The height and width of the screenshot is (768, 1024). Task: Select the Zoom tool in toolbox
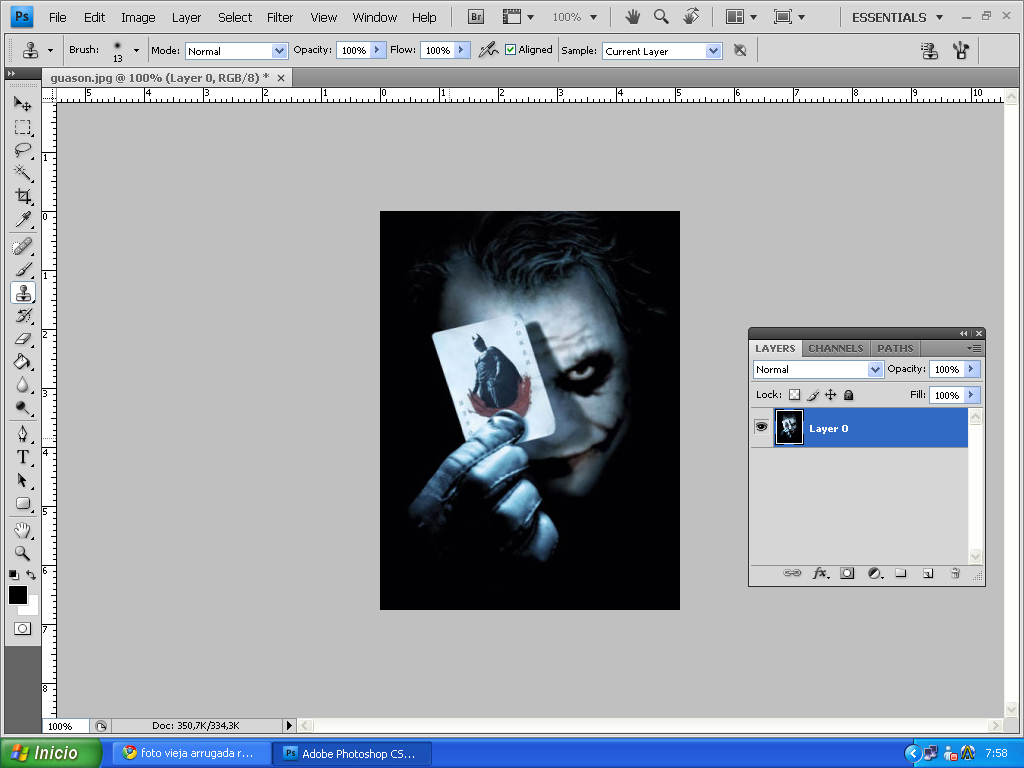22,553
